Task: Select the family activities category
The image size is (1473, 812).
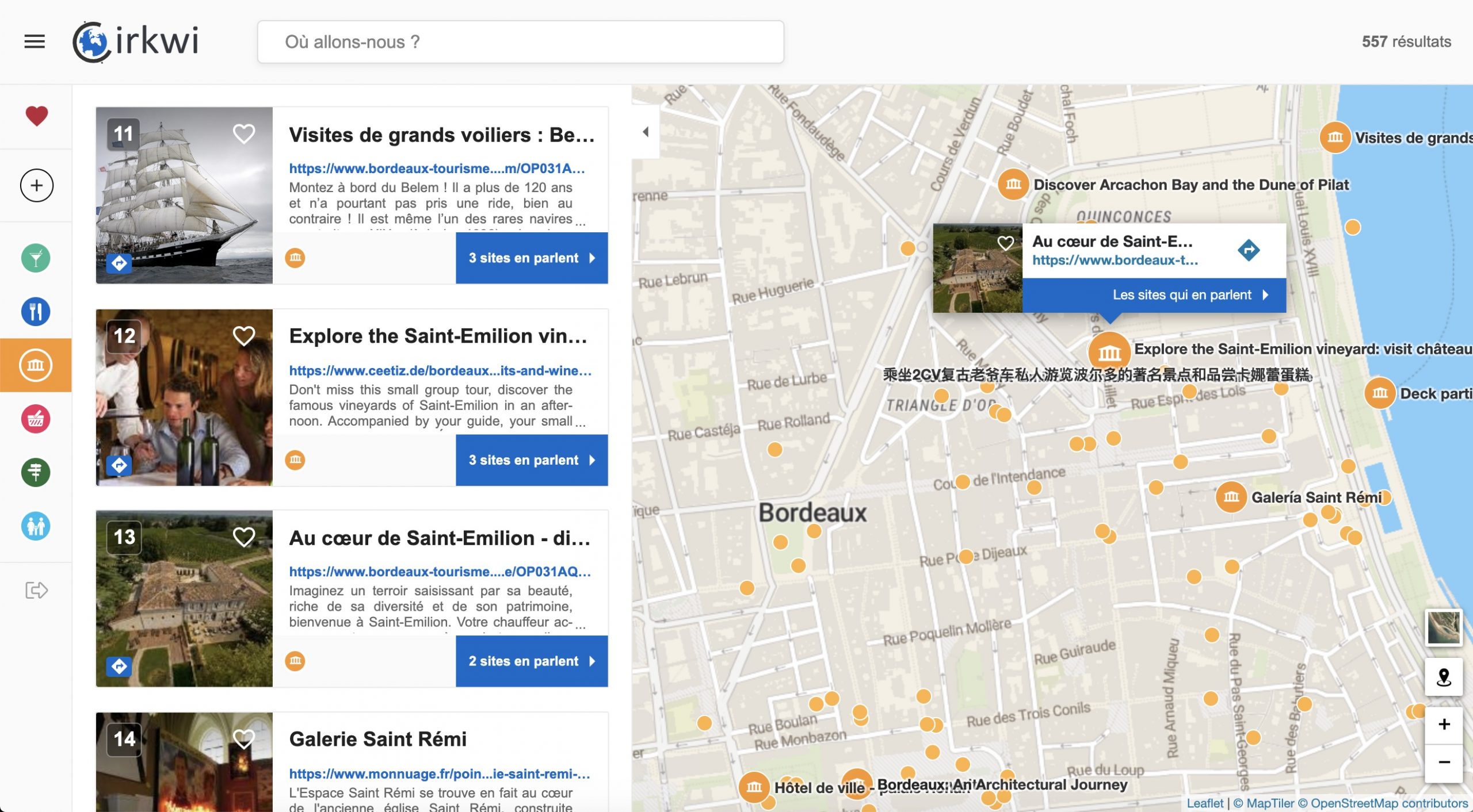Action: 36,526
